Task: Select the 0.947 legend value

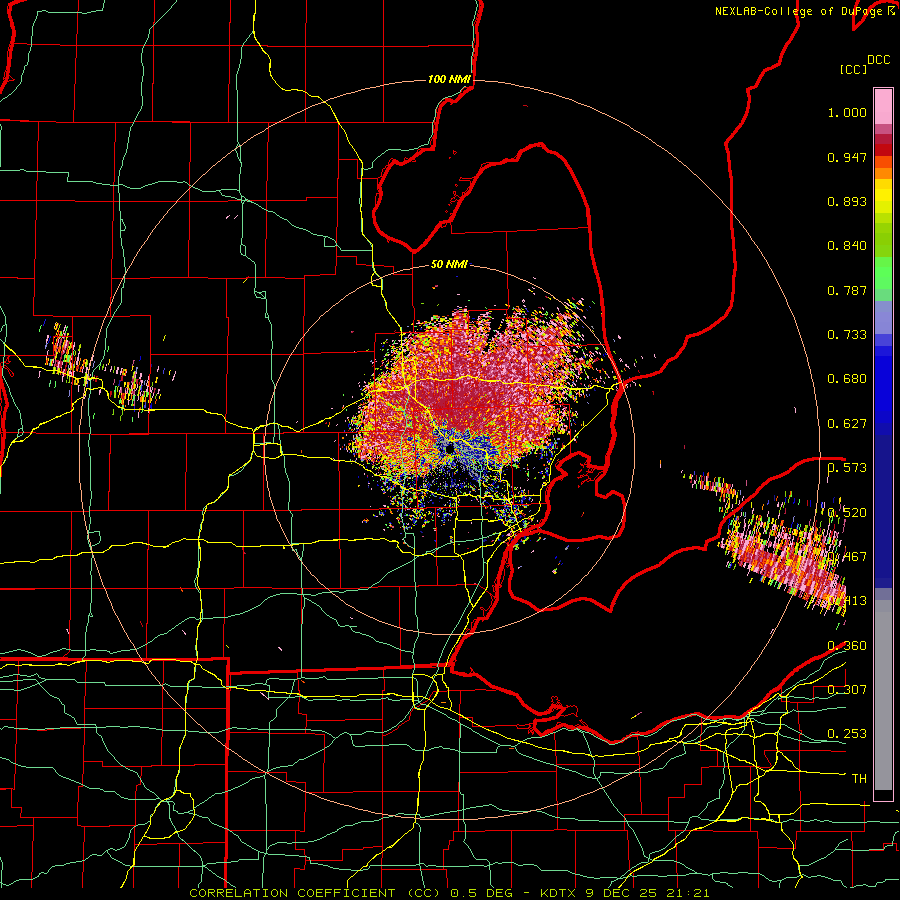Action: click(847, 157)
